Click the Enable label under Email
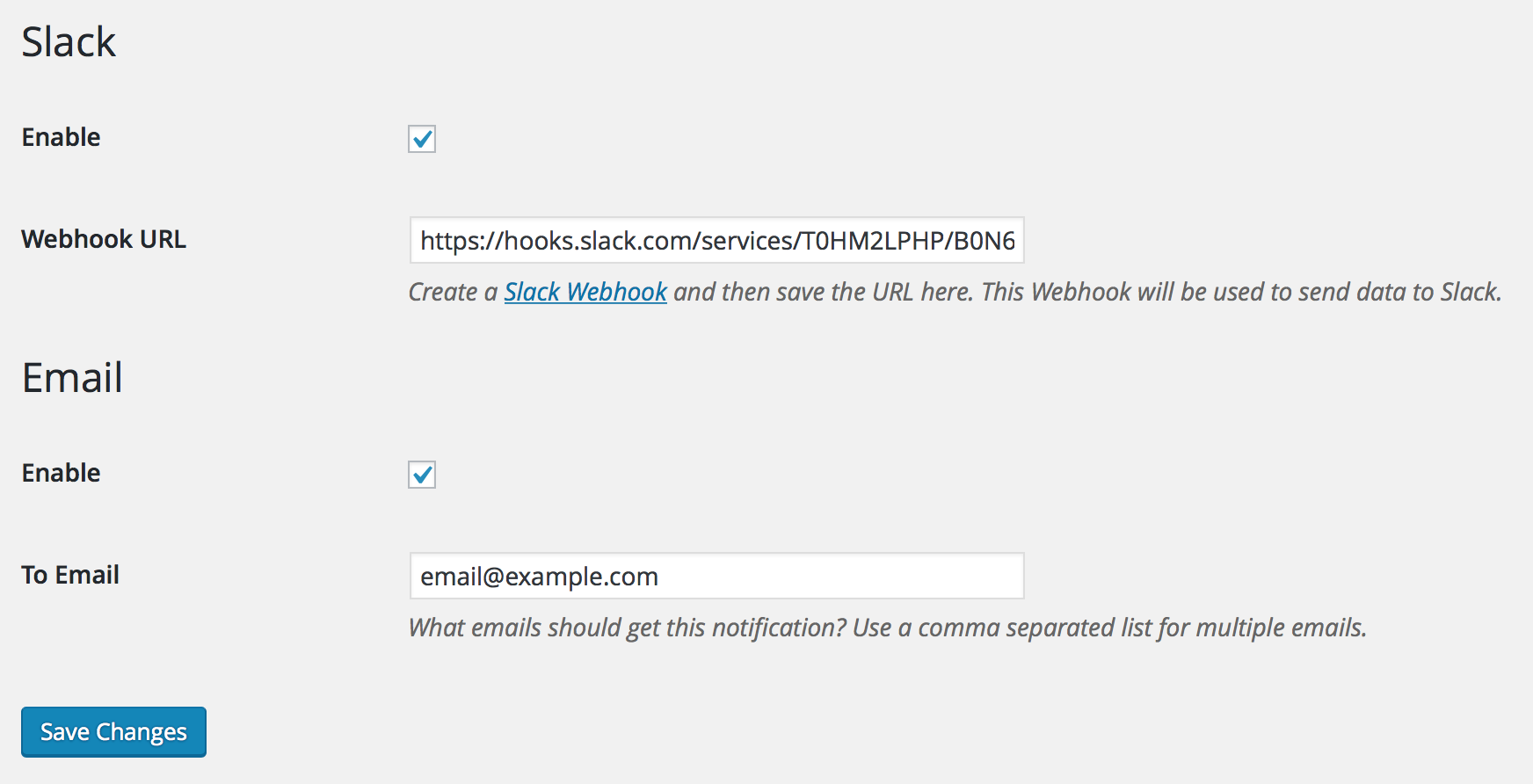The width and height of the screenshot is (1533, 784). (61, 473)
